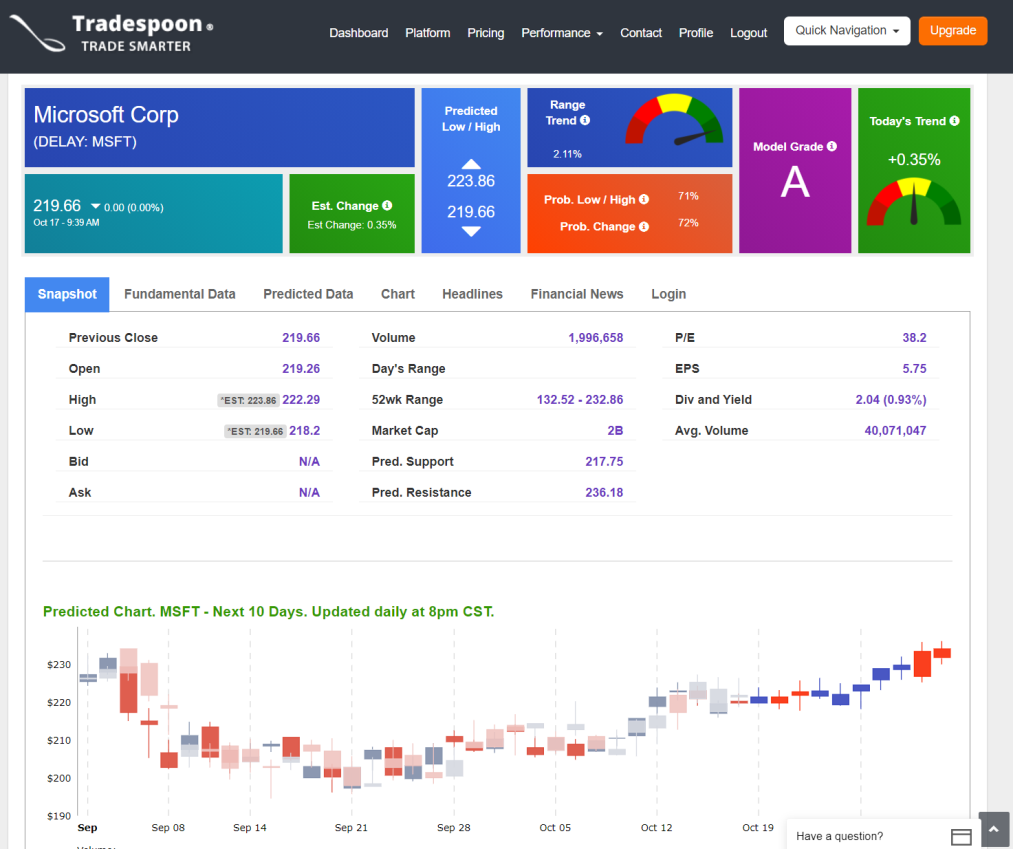This screenshot has height=849, width=1013.
Task: Click the Today's Trend +0.35% value
Action: pos(914,160)
